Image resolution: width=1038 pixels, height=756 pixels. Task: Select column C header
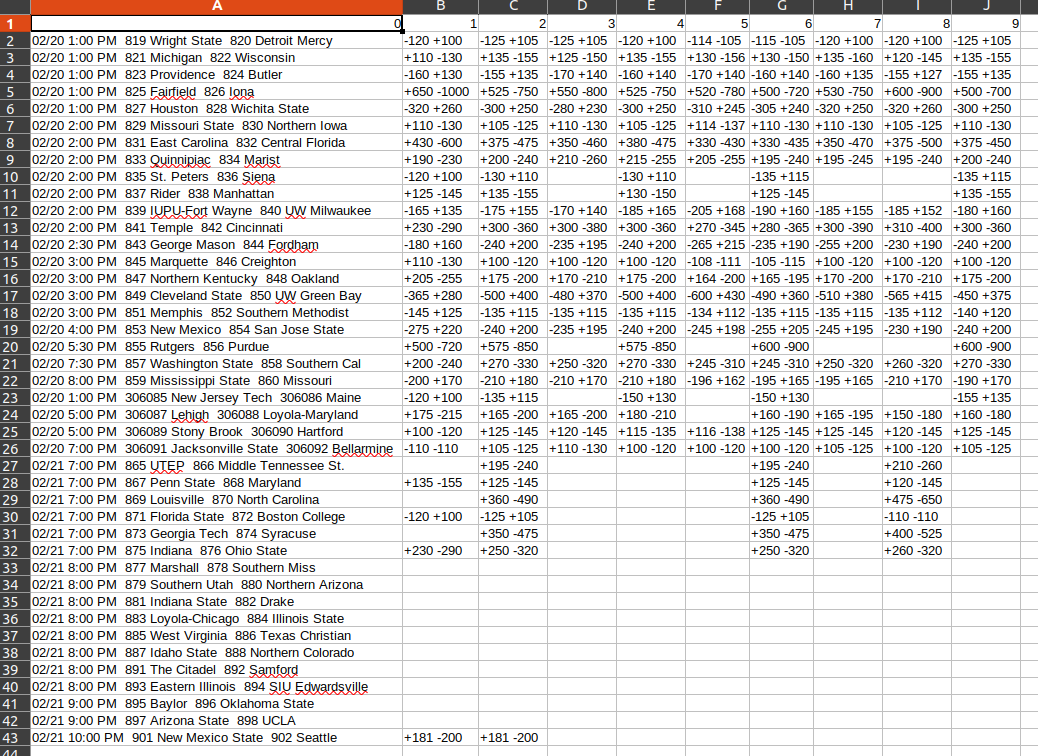coord(513,7)
